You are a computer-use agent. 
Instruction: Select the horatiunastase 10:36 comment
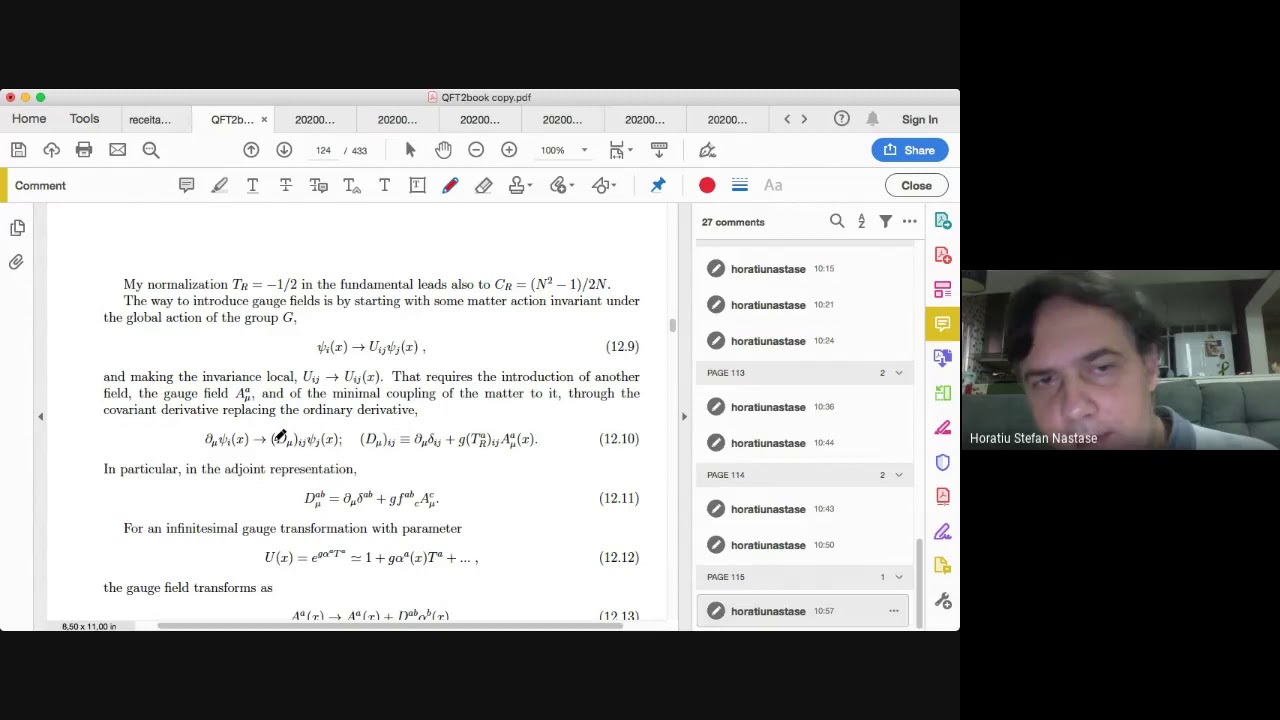pos(804,407)
